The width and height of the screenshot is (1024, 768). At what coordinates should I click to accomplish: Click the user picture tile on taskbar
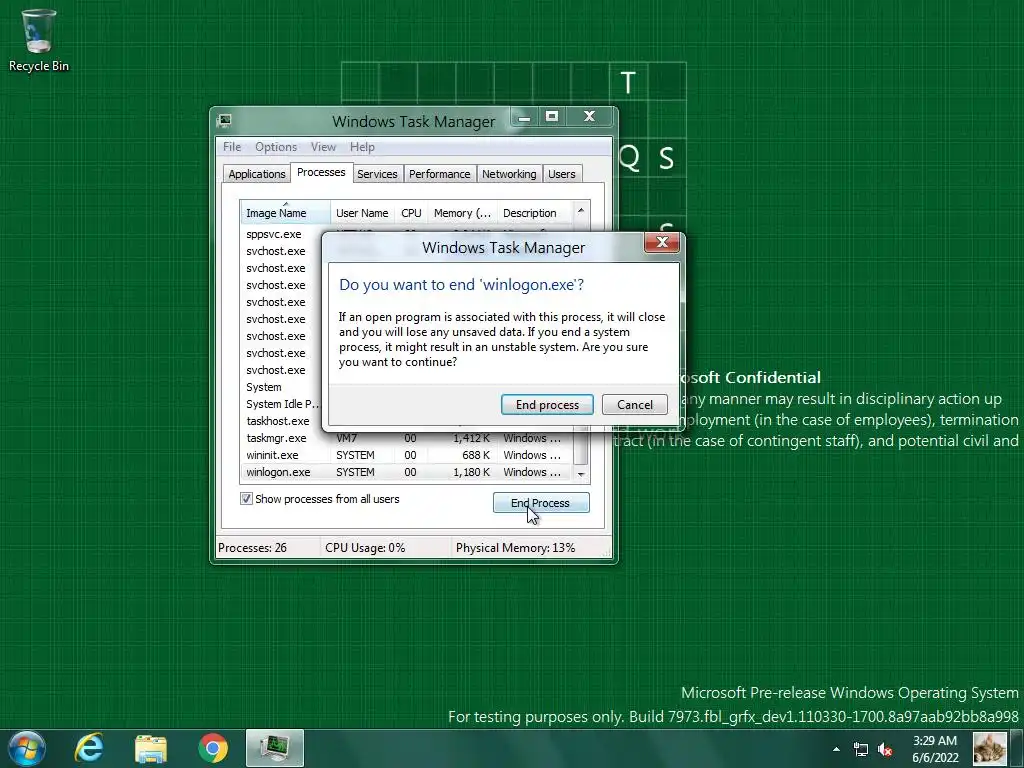pyautogui.click(x=989, y=748)
